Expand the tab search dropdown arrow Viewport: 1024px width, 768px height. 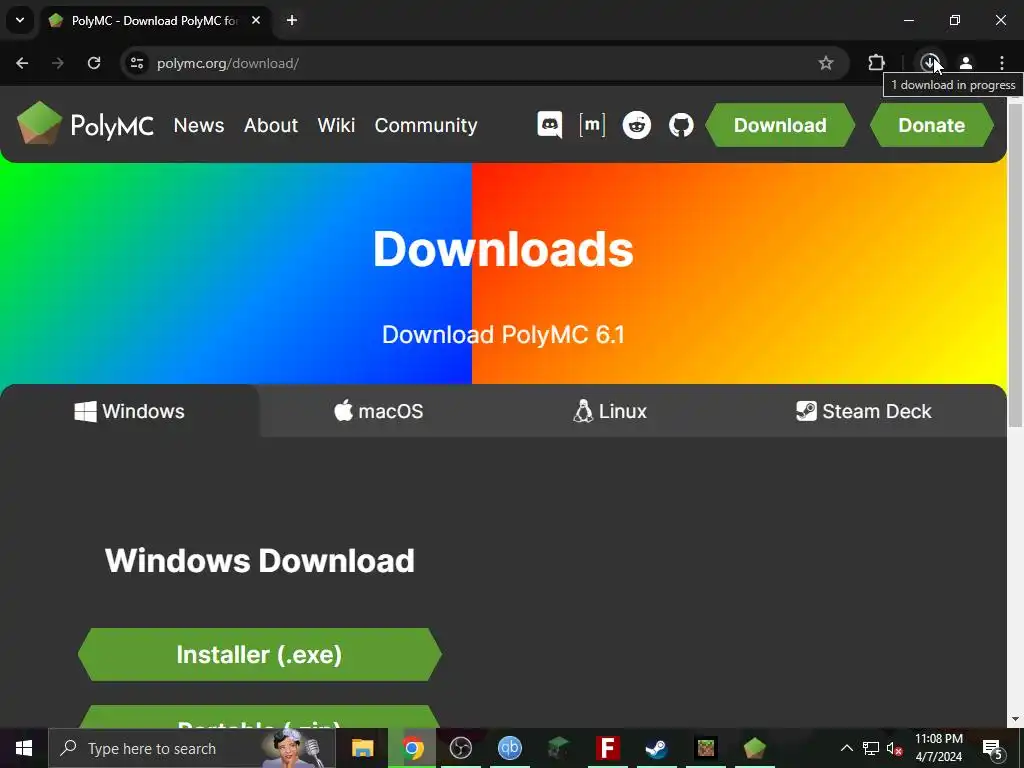[20, 20]
